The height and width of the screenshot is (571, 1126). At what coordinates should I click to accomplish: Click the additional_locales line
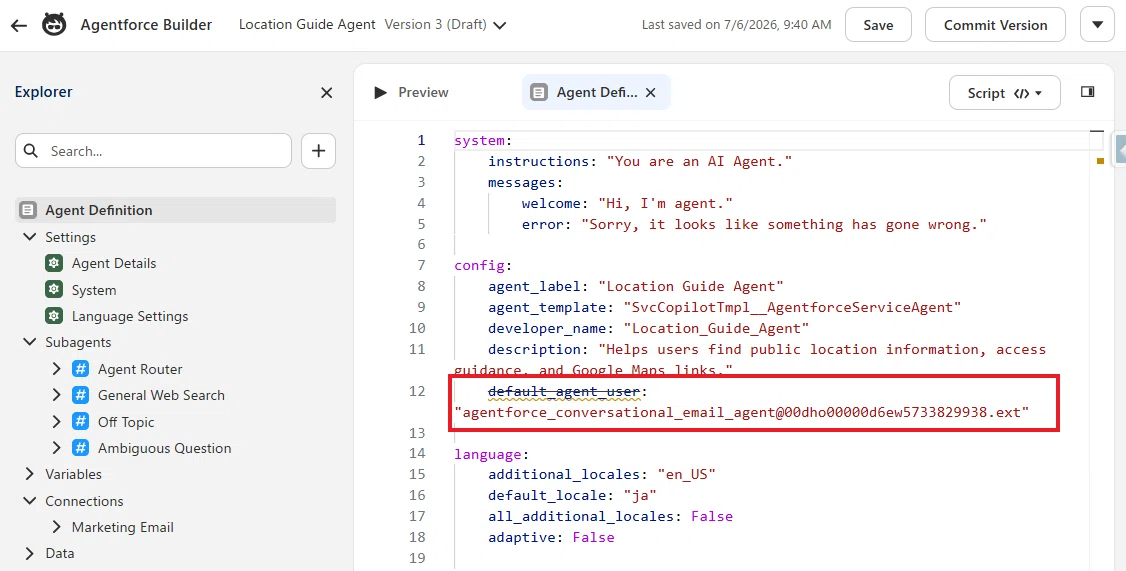point(602,474)
